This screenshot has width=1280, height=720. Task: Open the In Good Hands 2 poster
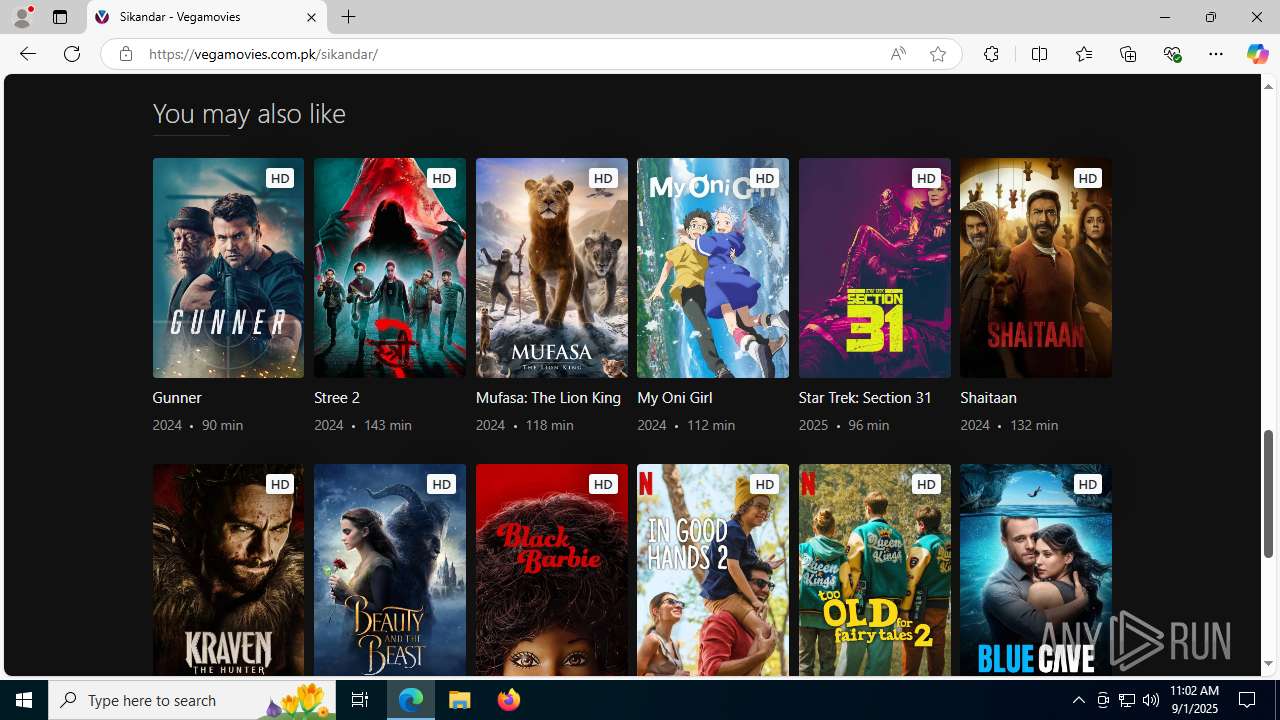tap(713, 570)
